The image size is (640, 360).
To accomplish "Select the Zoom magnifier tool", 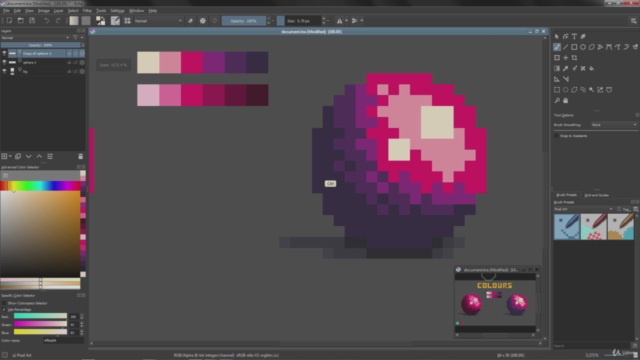I will point(557,100).
